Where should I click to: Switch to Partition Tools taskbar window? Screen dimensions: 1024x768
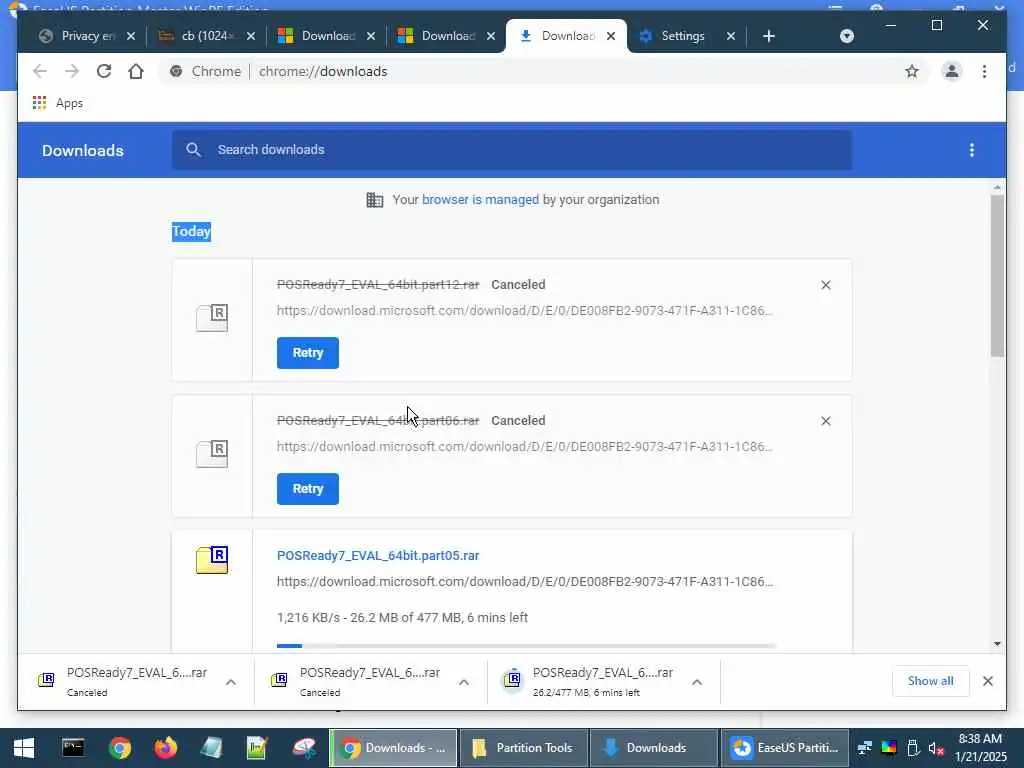click(x=523, y=748)
